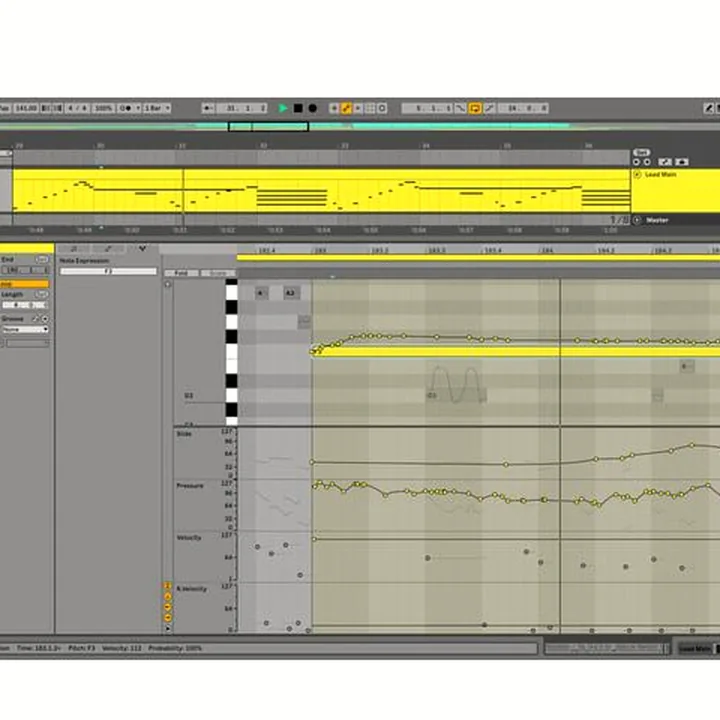This screenshot has width=720, height=720.
Task: Click the loop length field
Action: point(523,108)
